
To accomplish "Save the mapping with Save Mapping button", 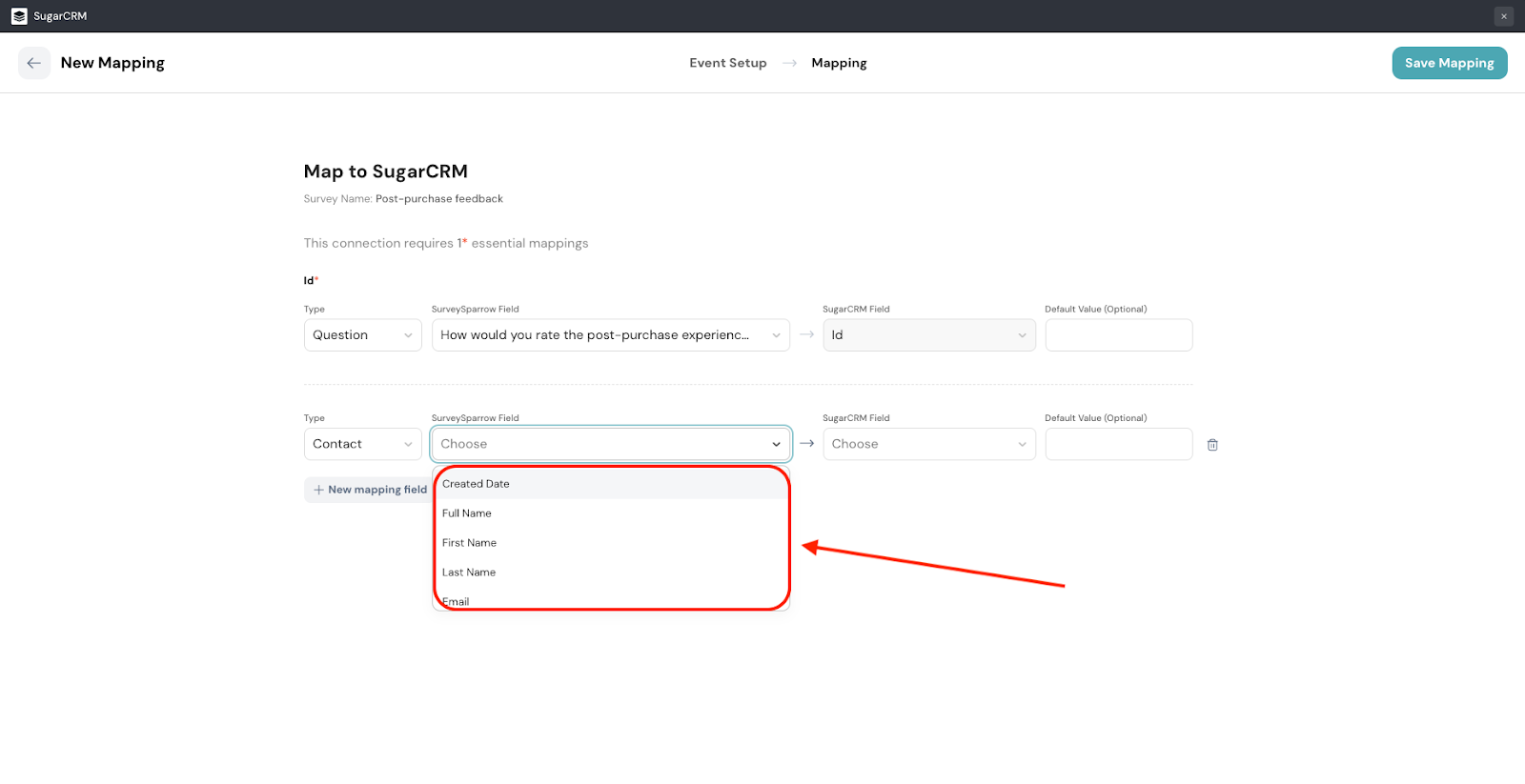I will [x=1449, y=63].
